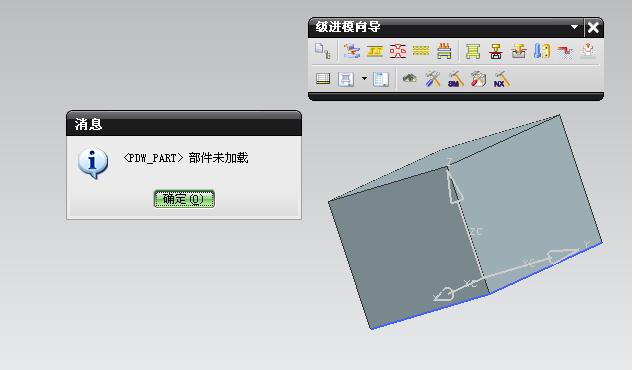Screen dimensions: 634x370
Task: Open the 级进模向导 toolbar options arrow
Action: pos(574,27)
